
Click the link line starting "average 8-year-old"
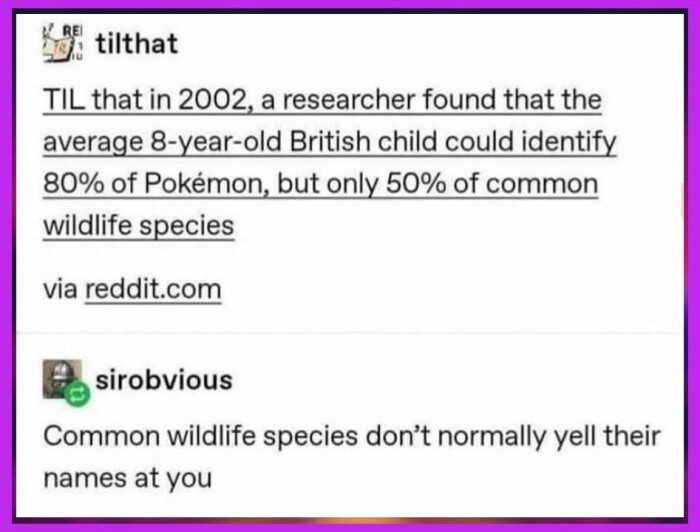point(329,142)
